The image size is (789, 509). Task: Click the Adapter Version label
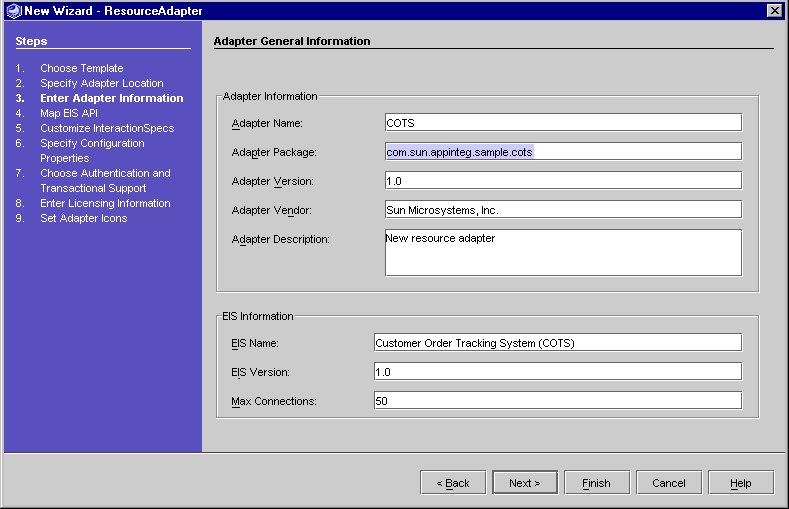(x=272, y=181)
